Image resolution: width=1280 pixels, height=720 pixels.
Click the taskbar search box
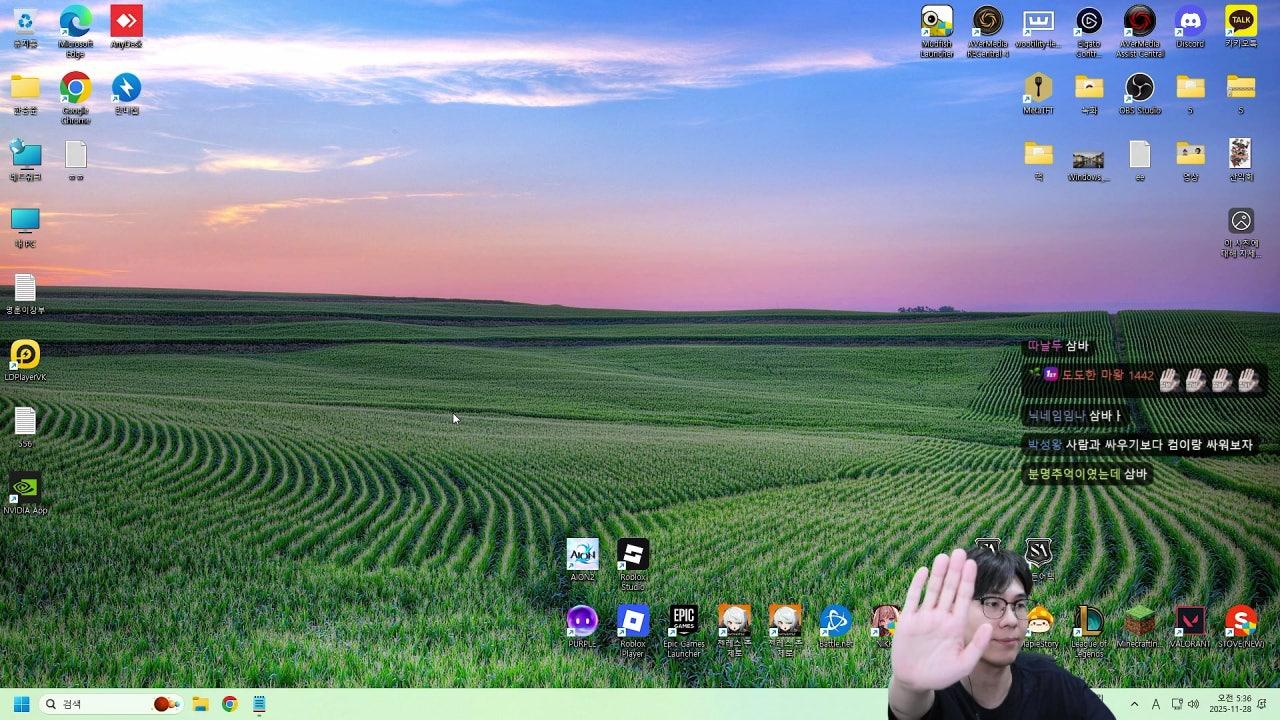[112, 704]
